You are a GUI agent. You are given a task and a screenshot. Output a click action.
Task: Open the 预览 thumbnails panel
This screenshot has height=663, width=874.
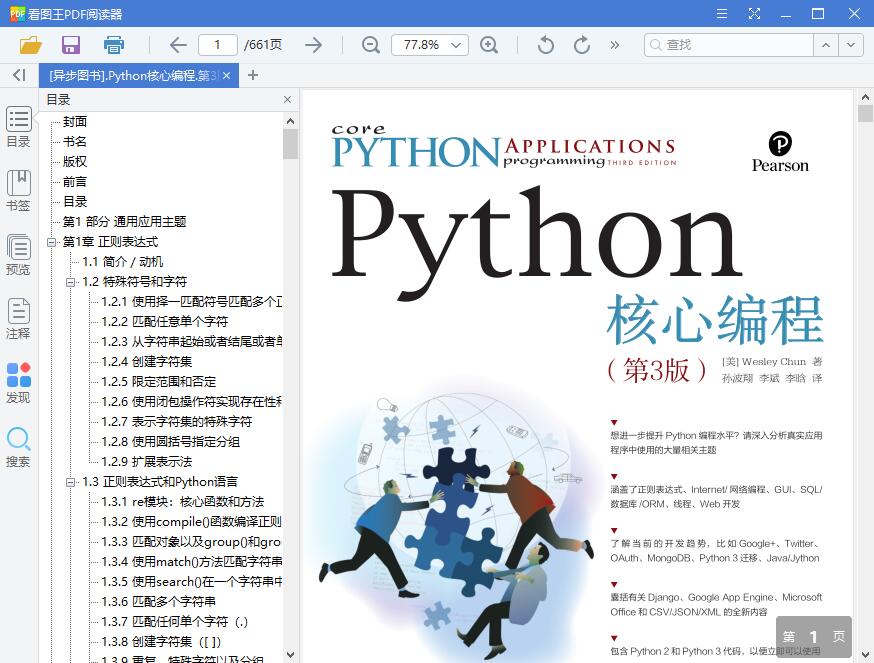coord(18,255)
